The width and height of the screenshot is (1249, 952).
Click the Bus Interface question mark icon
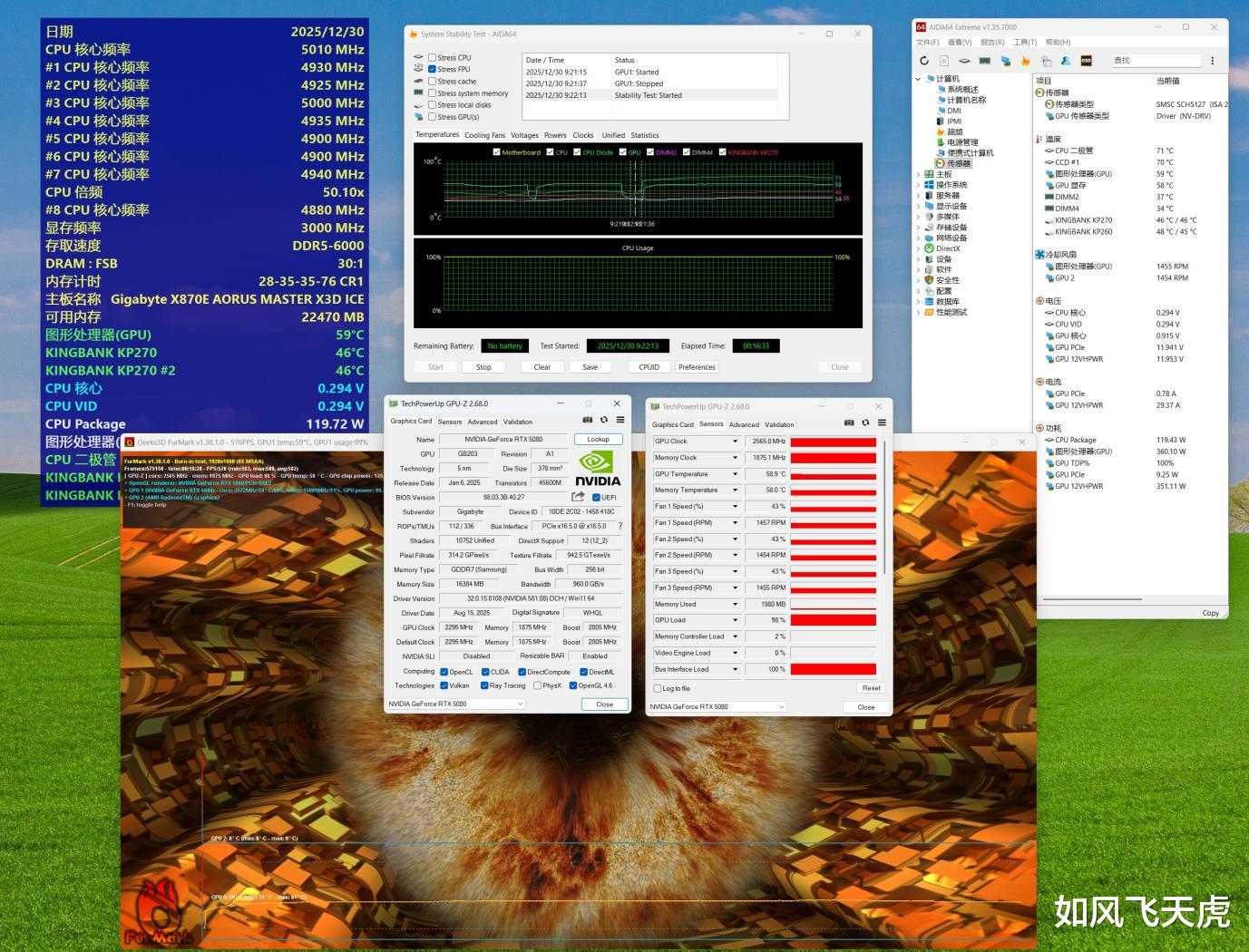(x=620, y=526)
